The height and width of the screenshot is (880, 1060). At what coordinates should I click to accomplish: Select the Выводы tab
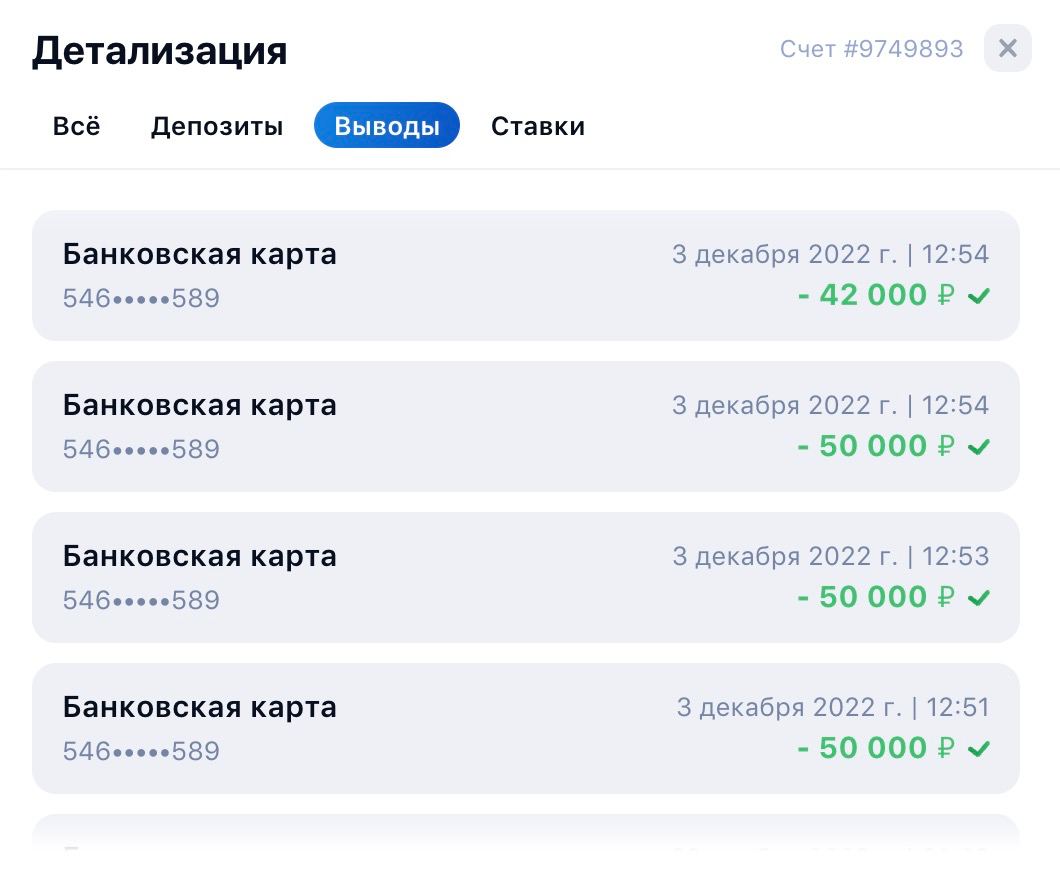(386, 127)
